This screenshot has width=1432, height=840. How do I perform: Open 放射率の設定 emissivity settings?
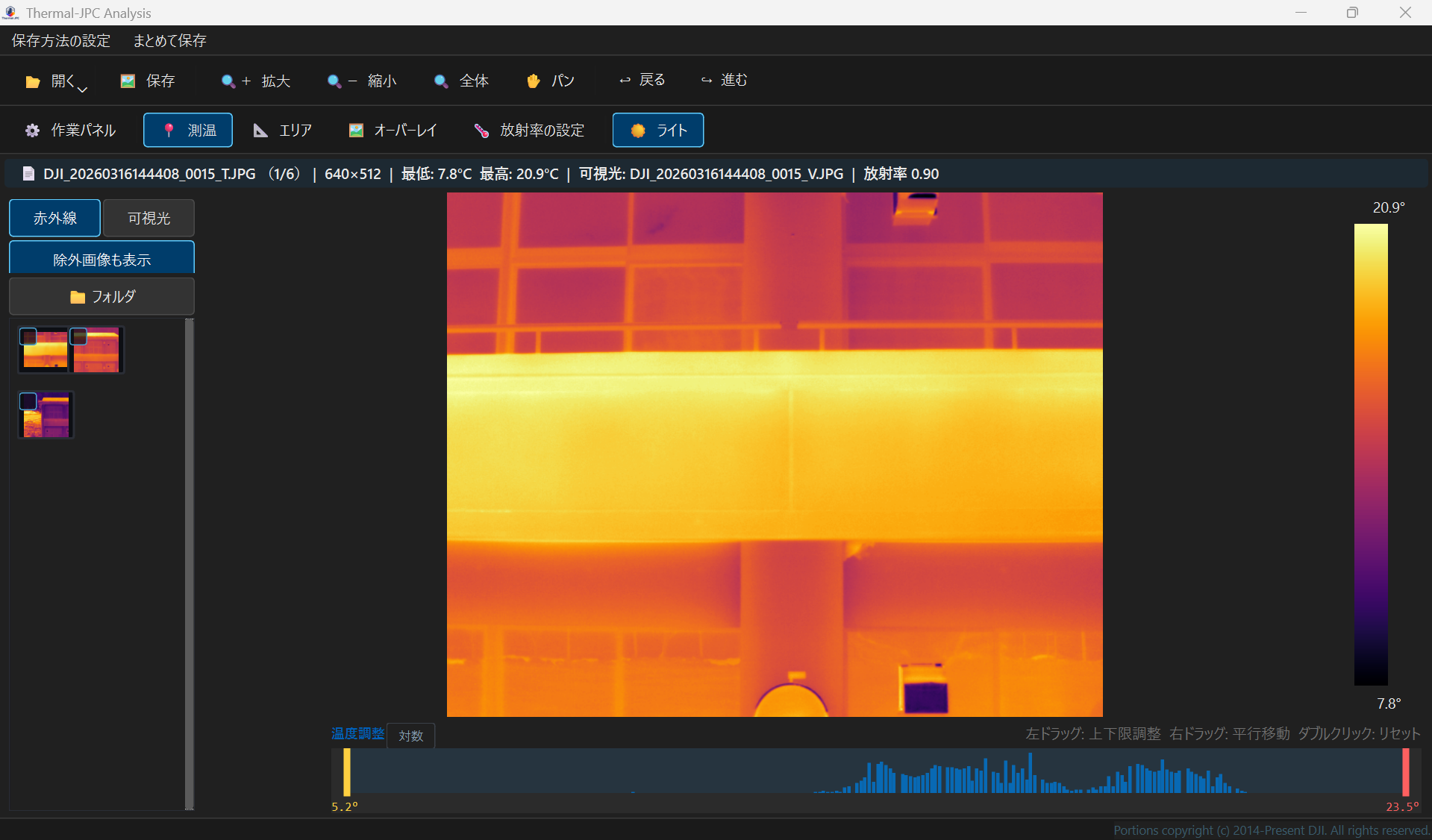pos(529,131)
